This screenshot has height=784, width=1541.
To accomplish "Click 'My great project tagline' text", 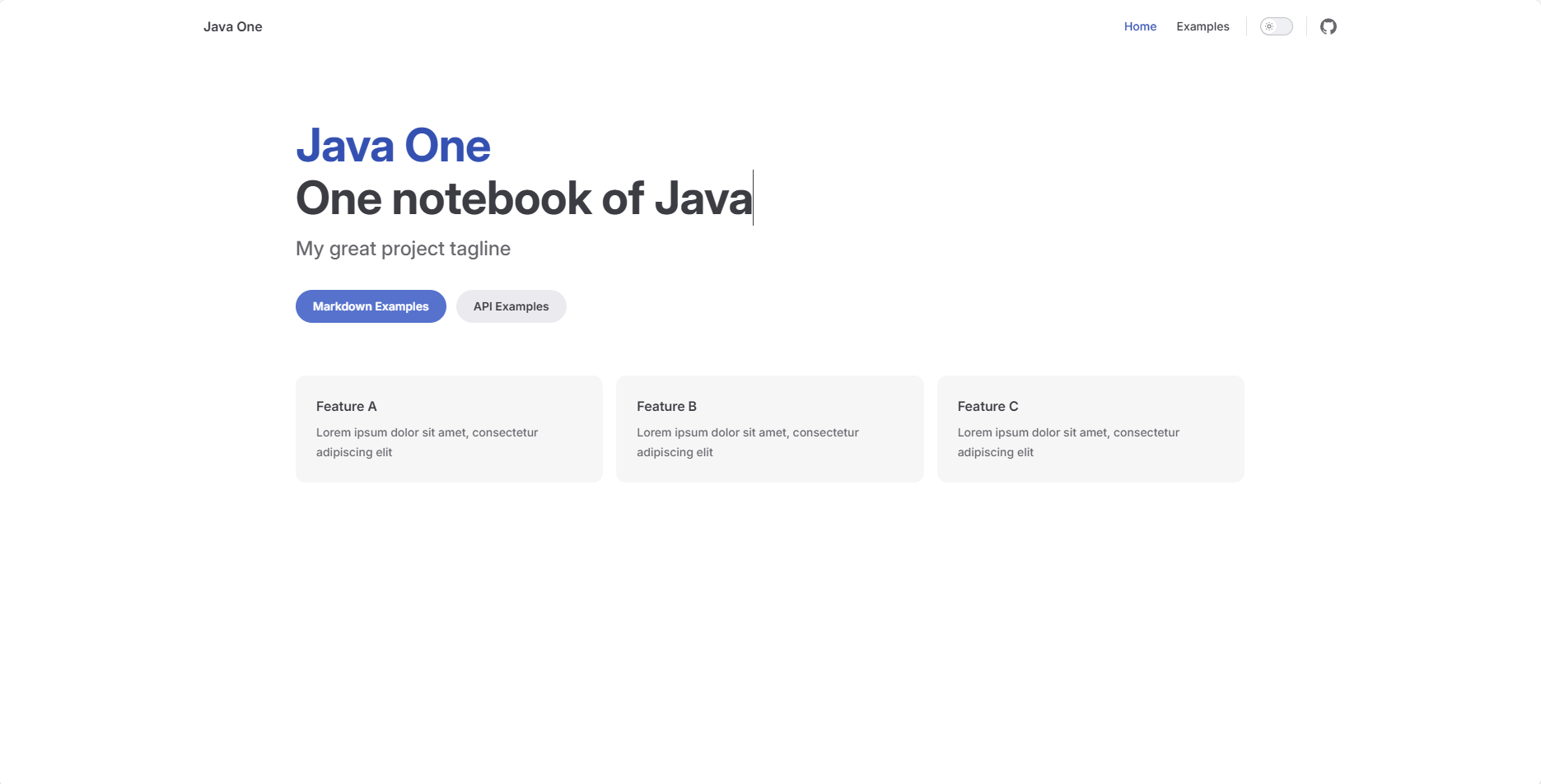I will (403, 249).
